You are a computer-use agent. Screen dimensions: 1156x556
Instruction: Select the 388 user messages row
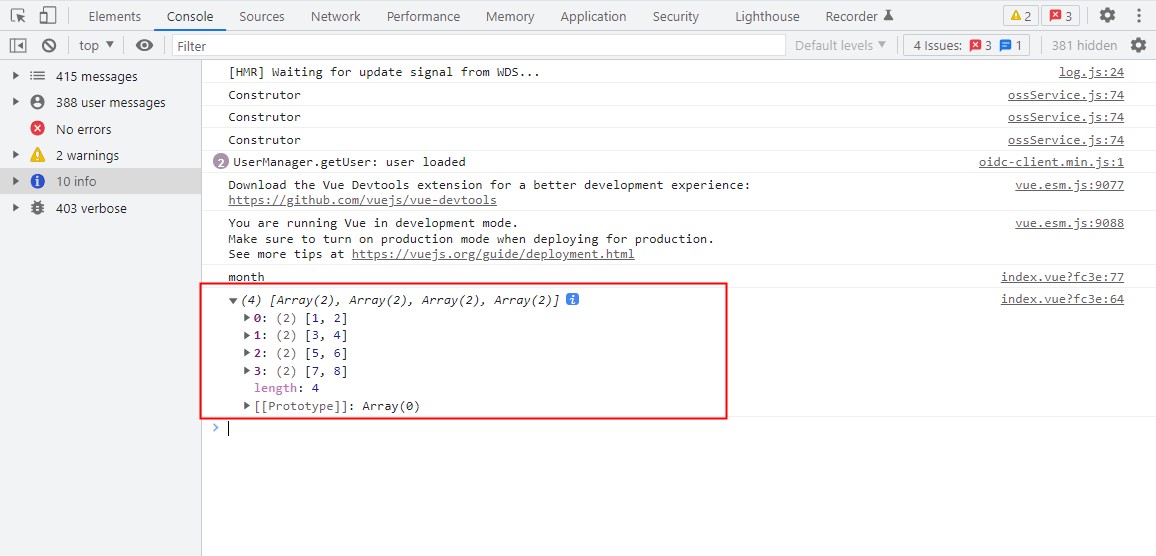point(100,102)
